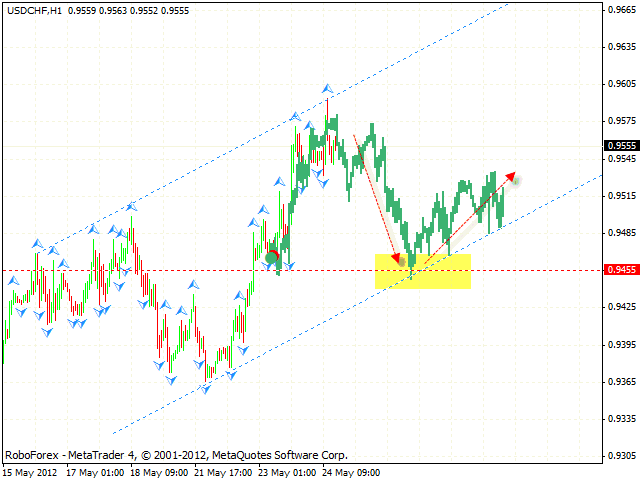Viewport: 640px width, 480px height.
Task: Click the 0.9605 price axis label
Action: click(621, 84)
